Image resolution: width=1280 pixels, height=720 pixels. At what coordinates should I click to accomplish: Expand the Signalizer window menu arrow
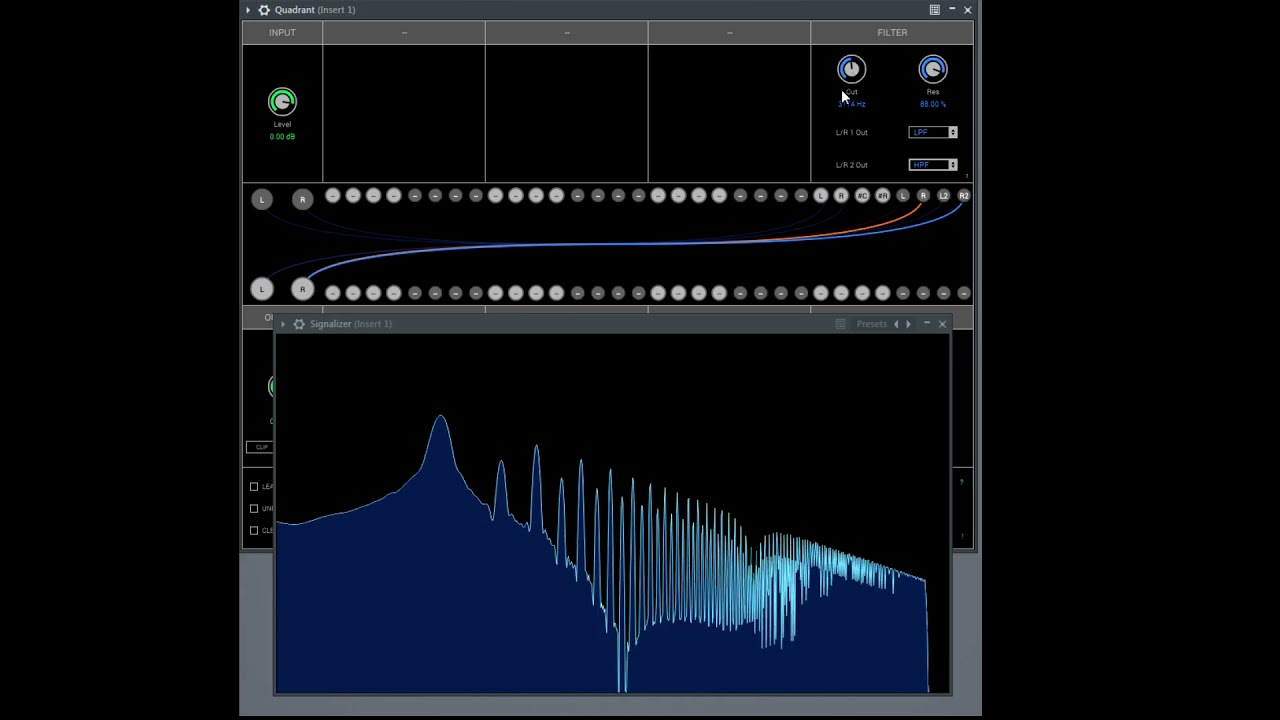283,324
